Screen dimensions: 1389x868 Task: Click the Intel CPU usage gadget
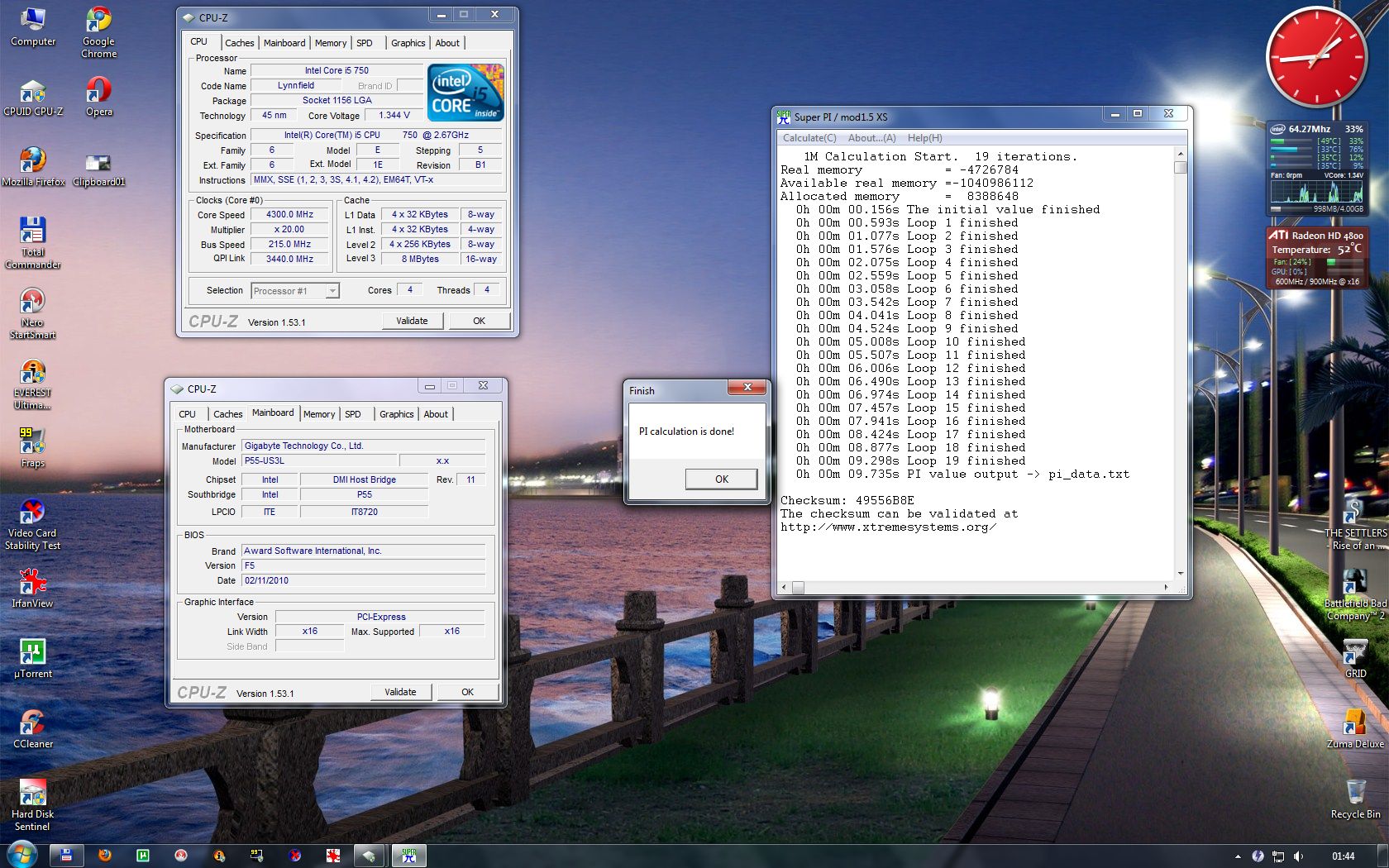coord(1316,169)
